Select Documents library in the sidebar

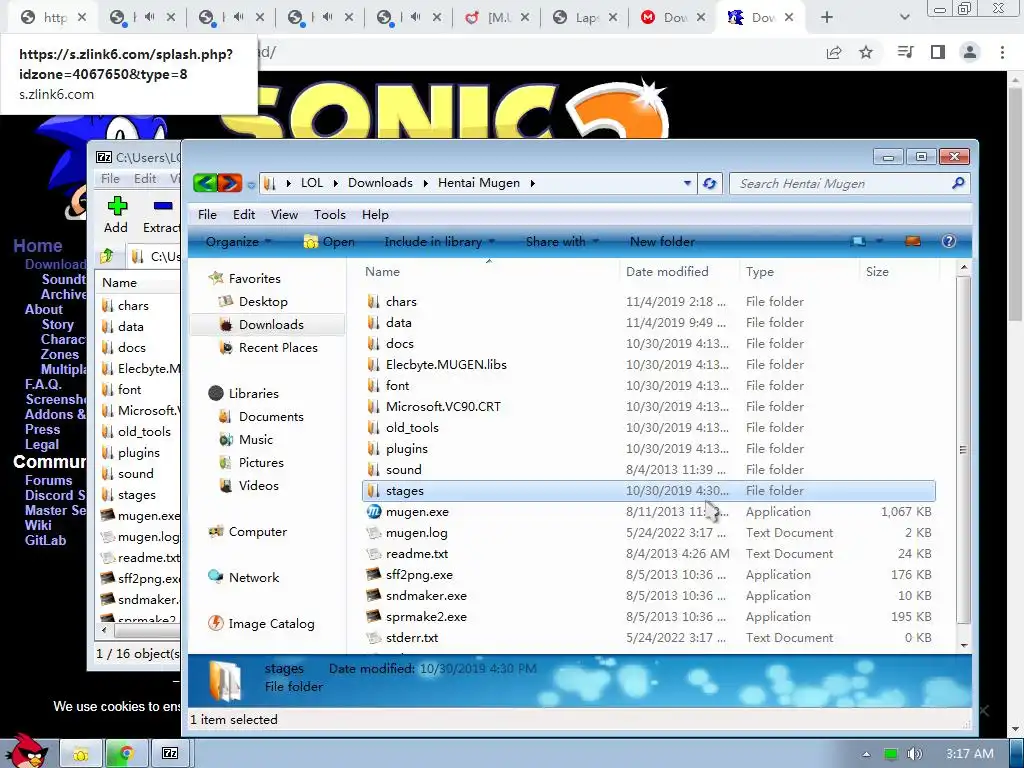point(270,417)
